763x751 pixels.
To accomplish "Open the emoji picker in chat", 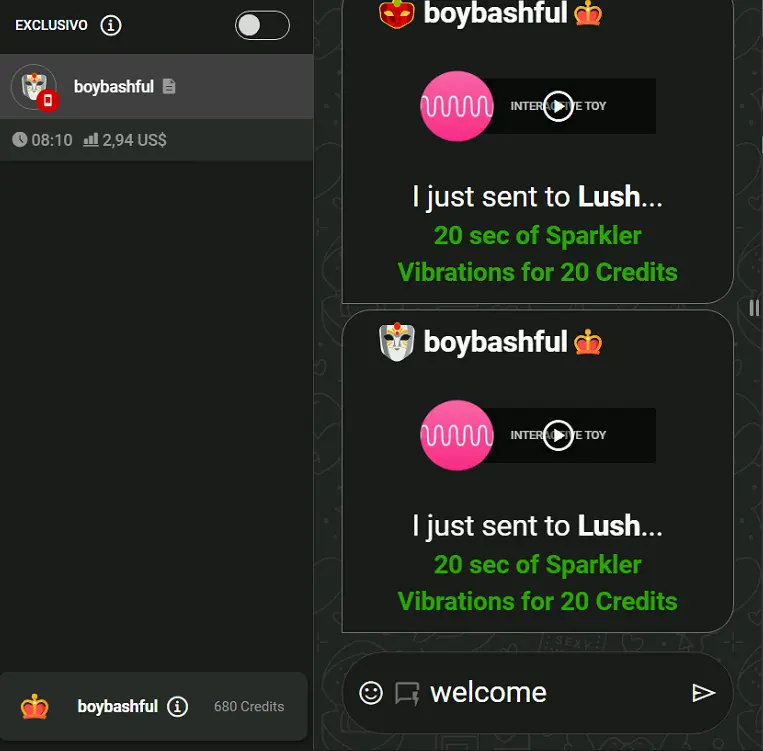I will click(x=371, y=693).
